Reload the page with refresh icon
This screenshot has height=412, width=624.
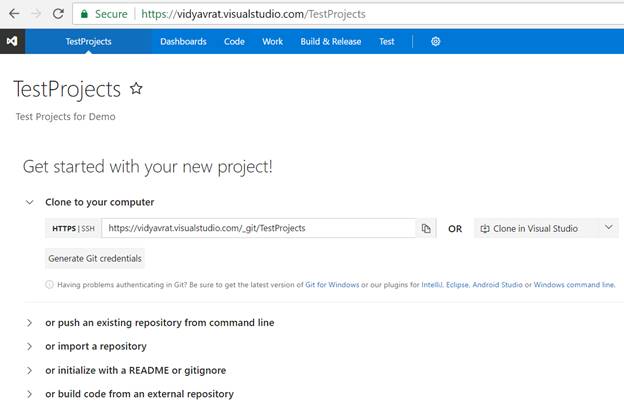(x=58, y=14)
